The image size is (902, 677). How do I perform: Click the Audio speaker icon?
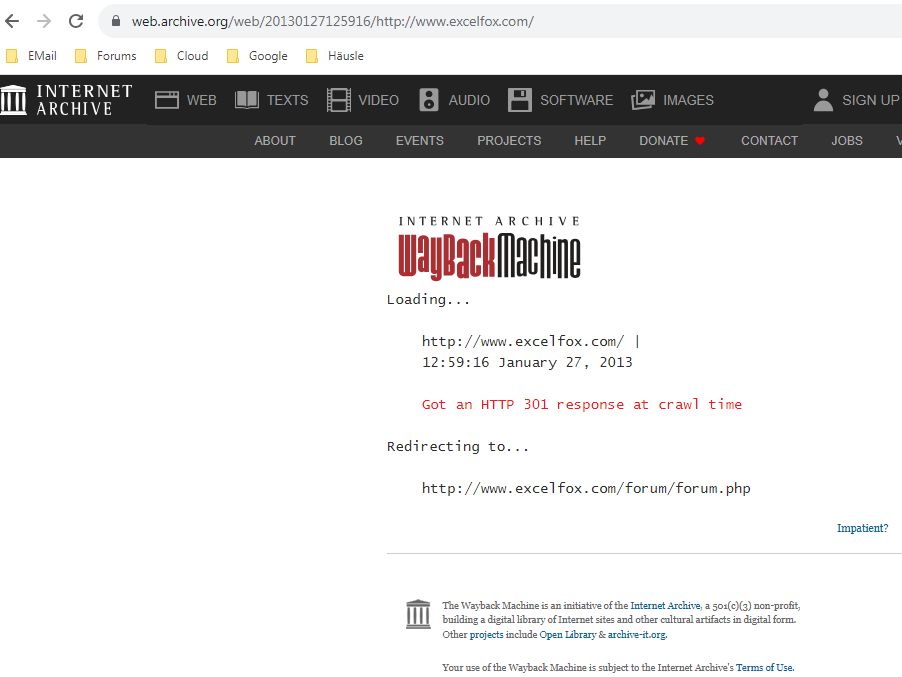429,100
